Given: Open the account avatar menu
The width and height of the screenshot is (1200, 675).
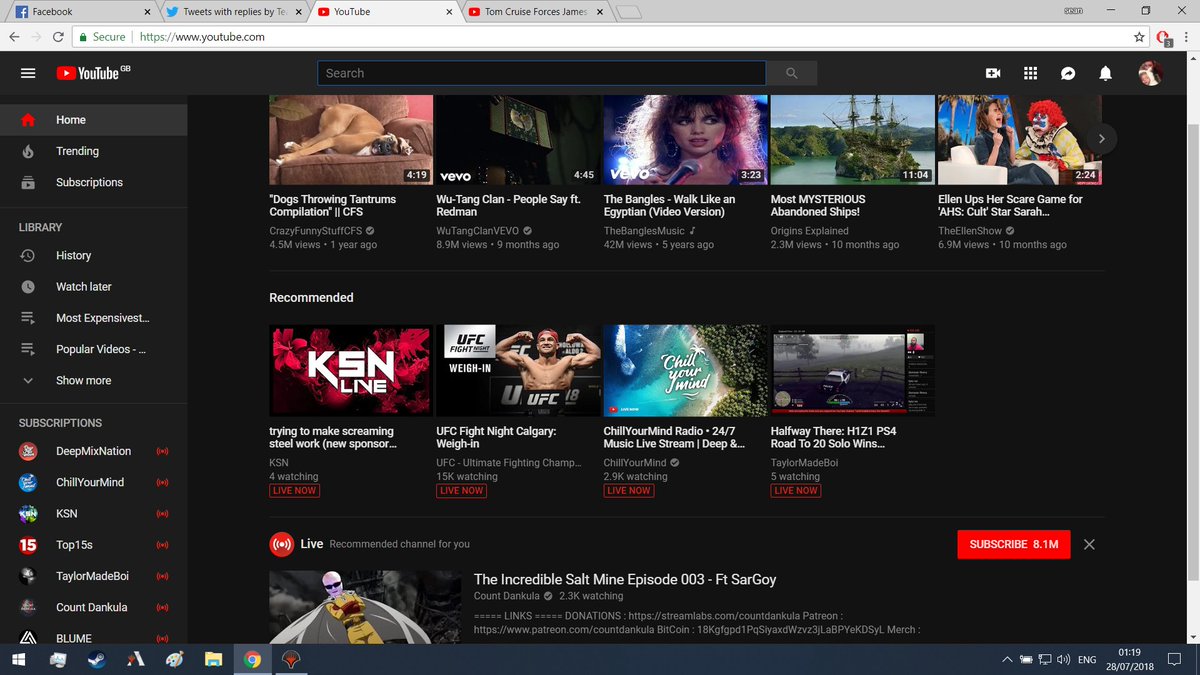Looking at the screenshot, I should 1150,73.
